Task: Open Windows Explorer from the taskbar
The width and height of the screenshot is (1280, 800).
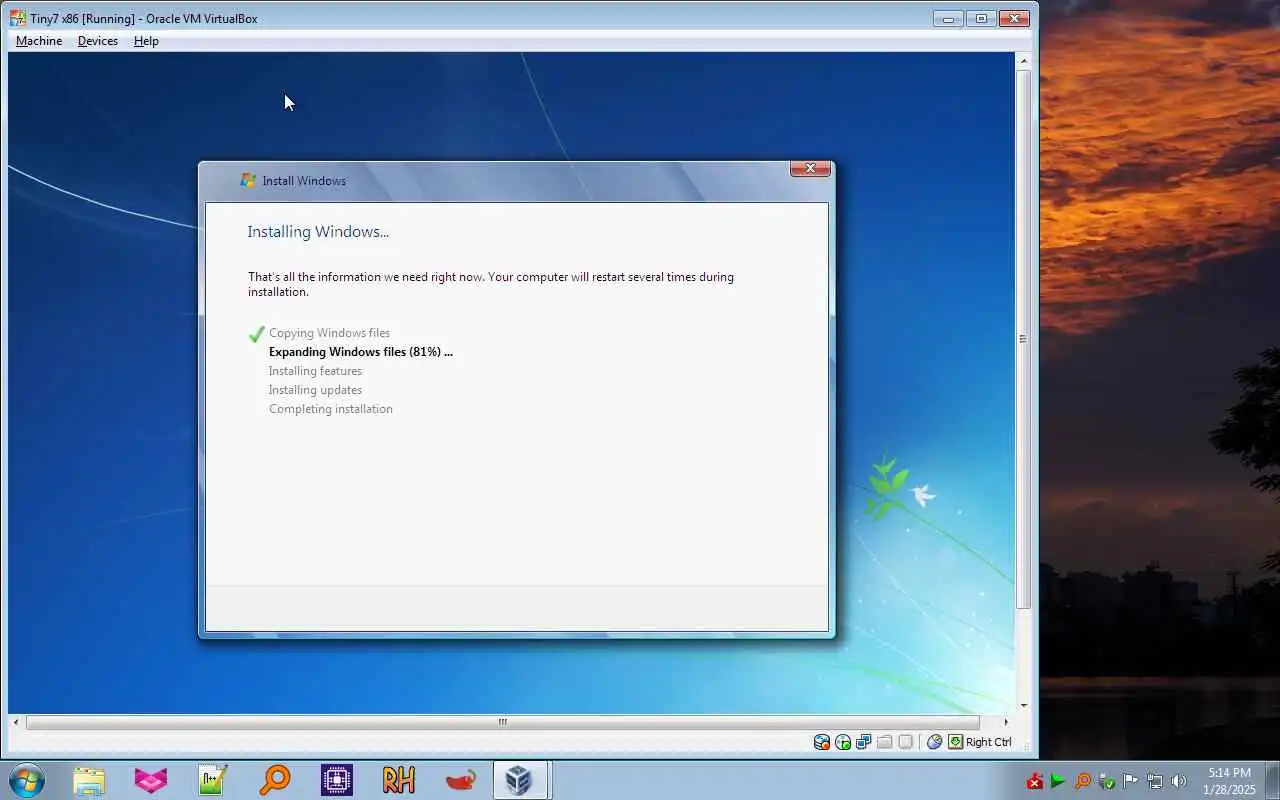Action: (89, 780)
